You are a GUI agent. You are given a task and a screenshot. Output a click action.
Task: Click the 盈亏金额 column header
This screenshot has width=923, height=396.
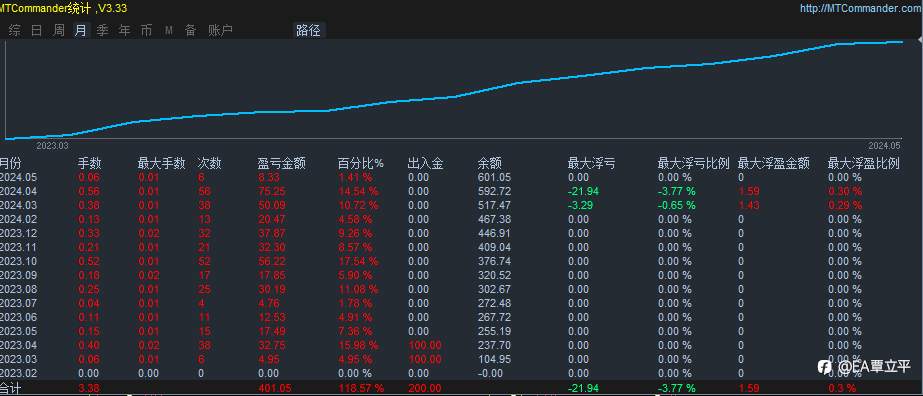click(x=281, y=164)
